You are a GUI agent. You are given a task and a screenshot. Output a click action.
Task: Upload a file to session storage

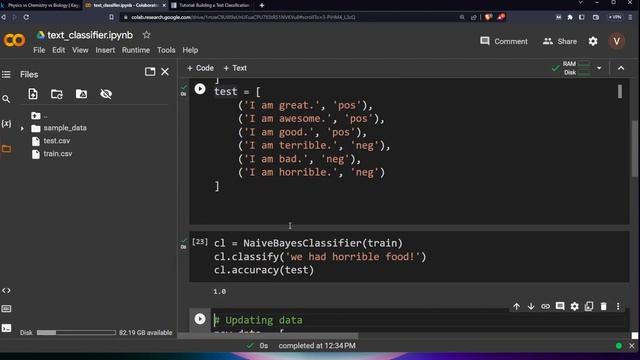coord(33,94)
